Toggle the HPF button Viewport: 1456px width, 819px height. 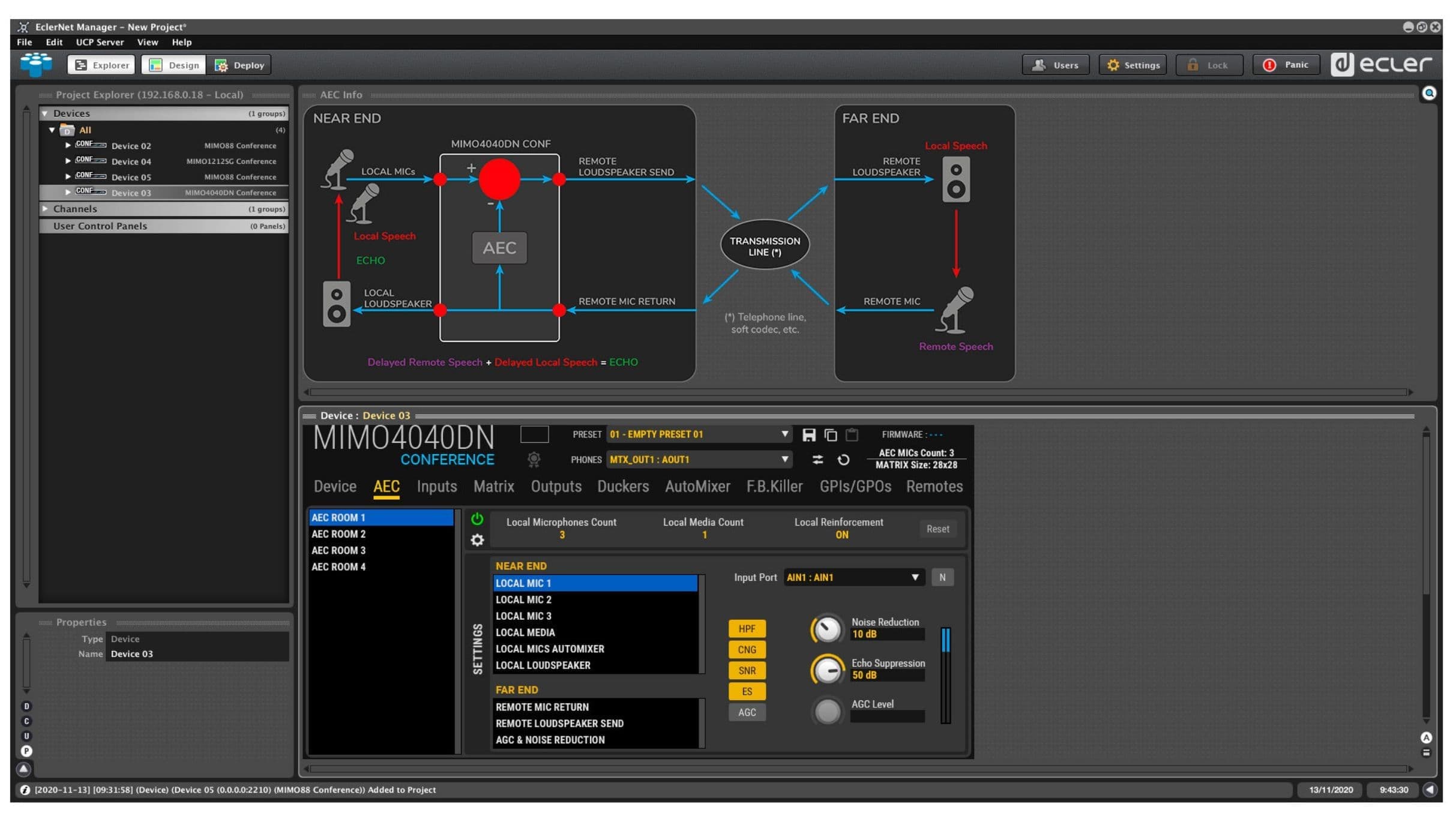pos(747,629)
